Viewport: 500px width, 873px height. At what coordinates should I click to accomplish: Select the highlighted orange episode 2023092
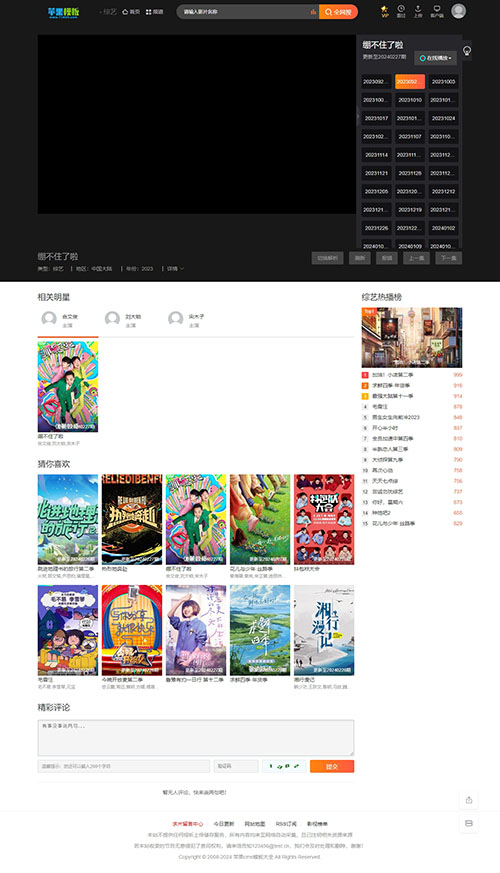[x=410, y=81]
